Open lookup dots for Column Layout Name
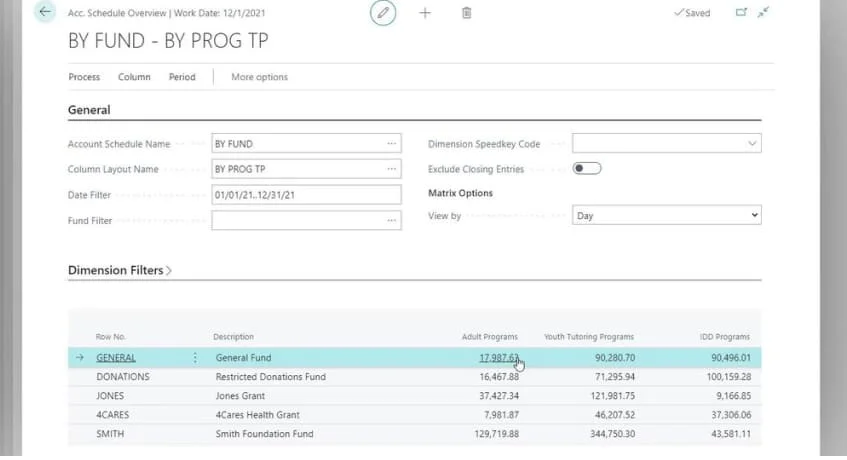847x460 pixels. click(x=391, y=169)
